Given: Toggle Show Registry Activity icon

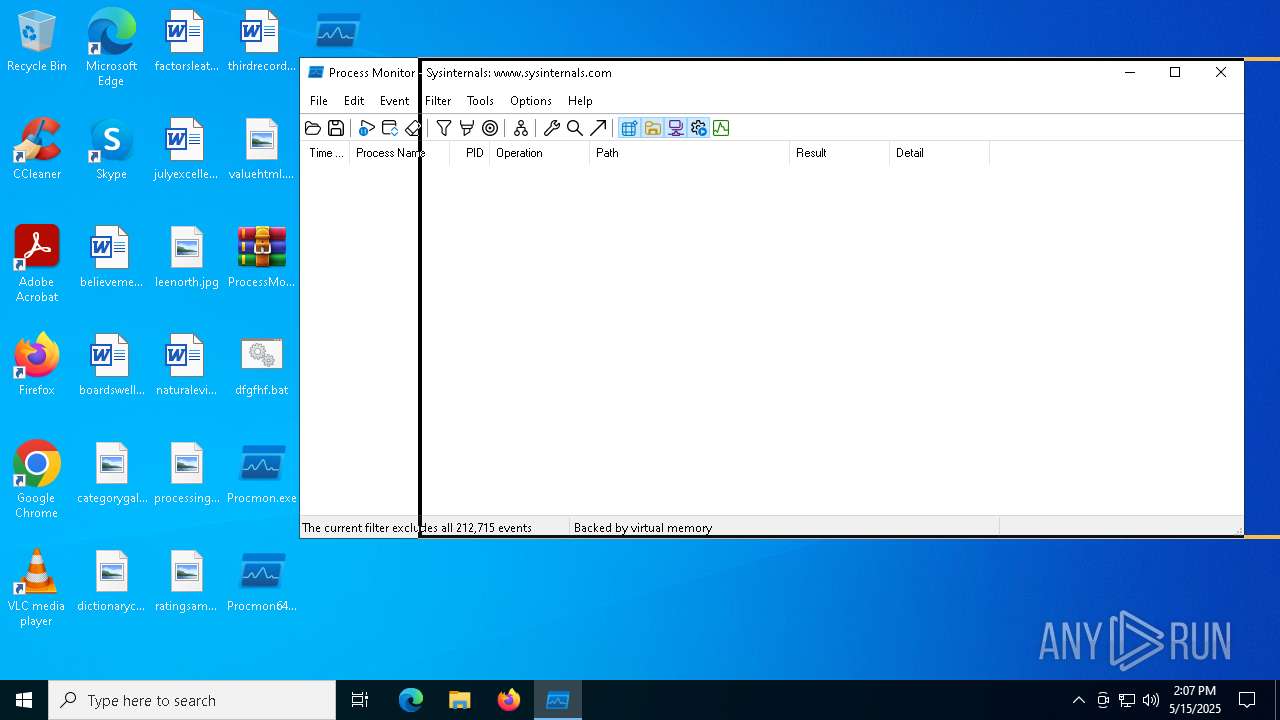Looking at the screenshot, I should tap(629, 128).
